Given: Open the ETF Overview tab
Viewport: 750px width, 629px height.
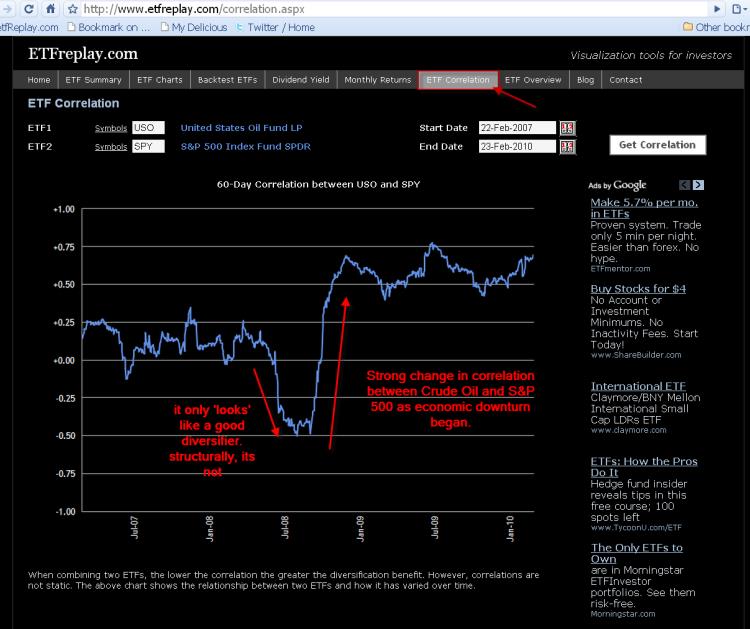Looking at the screenshot, I should (x=533, y=80).
